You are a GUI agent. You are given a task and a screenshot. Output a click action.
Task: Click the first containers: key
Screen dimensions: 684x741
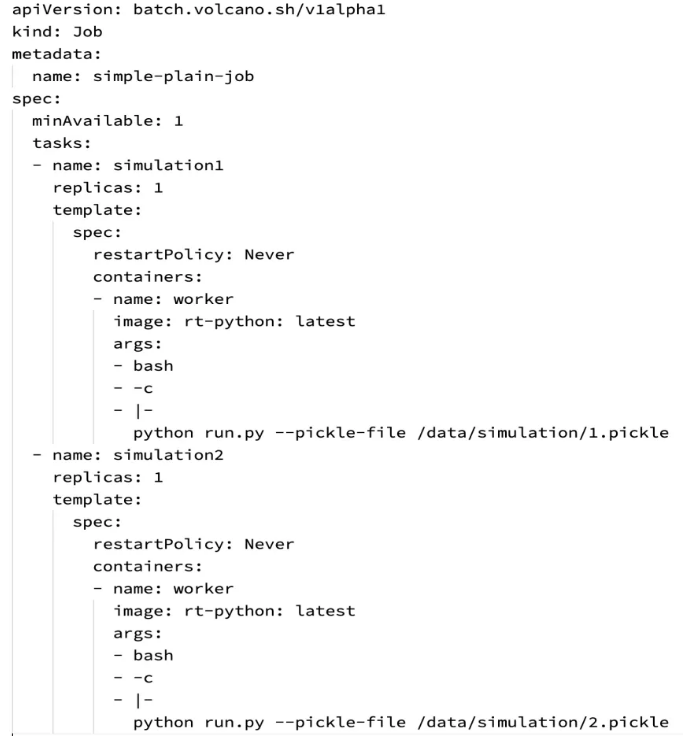coord(147,277)
